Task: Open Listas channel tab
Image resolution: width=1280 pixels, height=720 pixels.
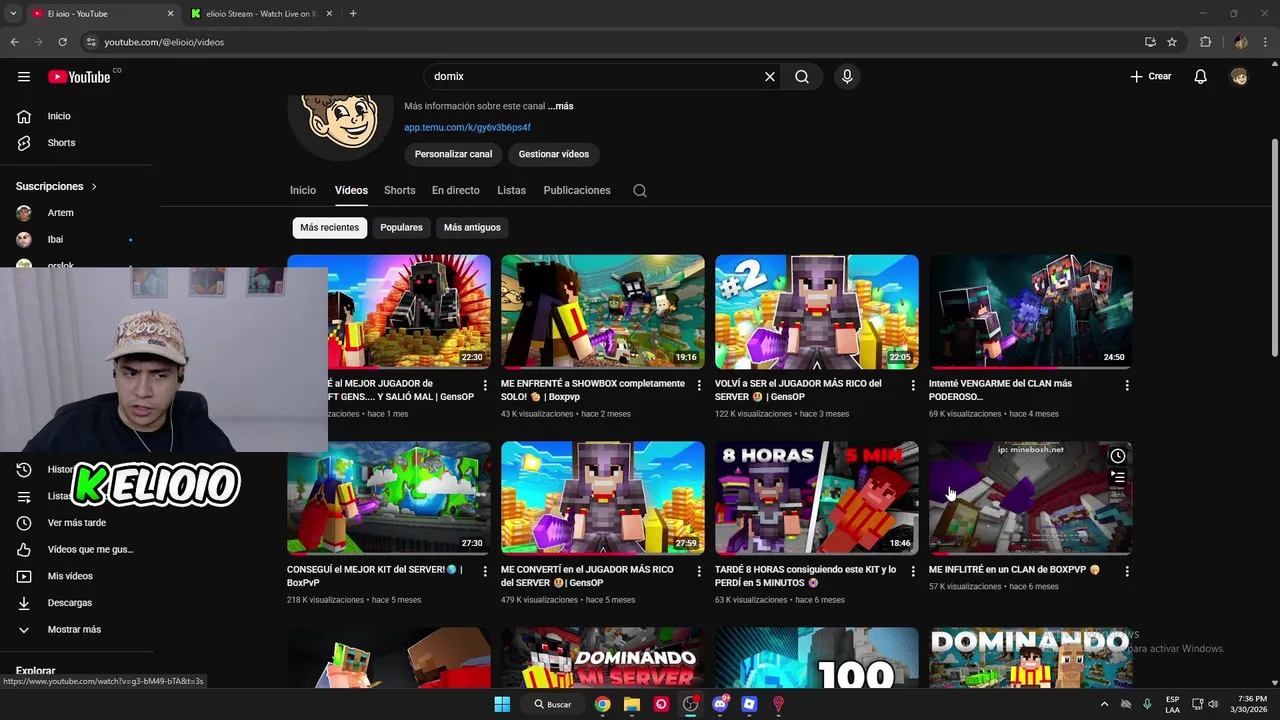Action: [x=511, y=190]
